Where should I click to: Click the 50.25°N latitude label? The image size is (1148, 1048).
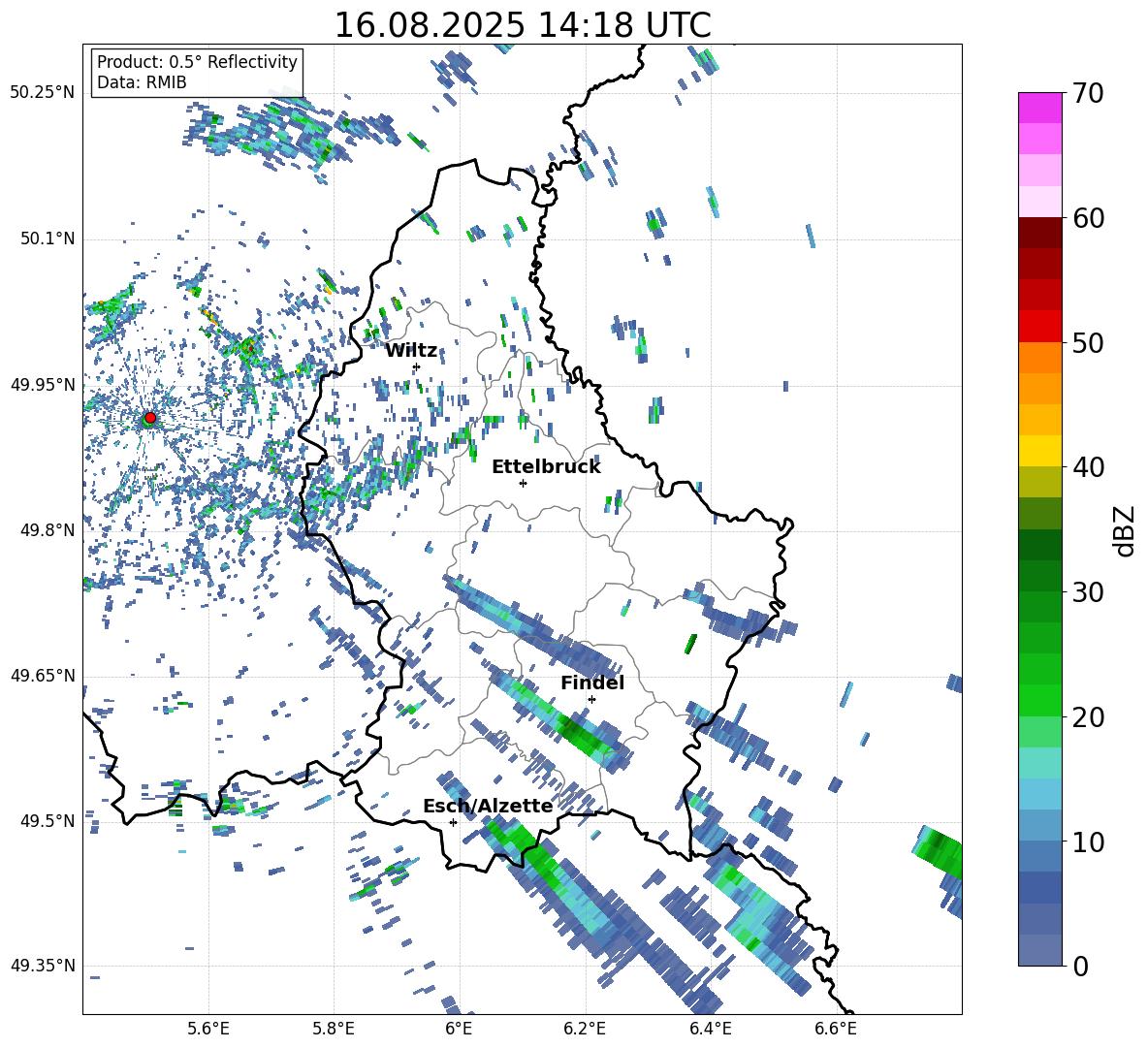(x=43, y=93)
